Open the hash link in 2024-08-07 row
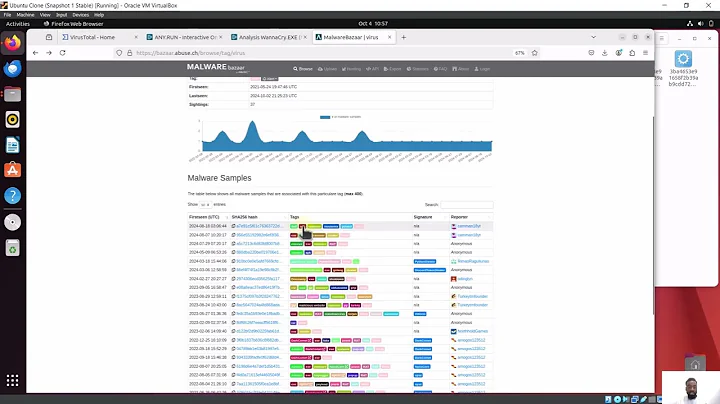720x404 pixels. (258, 235)
